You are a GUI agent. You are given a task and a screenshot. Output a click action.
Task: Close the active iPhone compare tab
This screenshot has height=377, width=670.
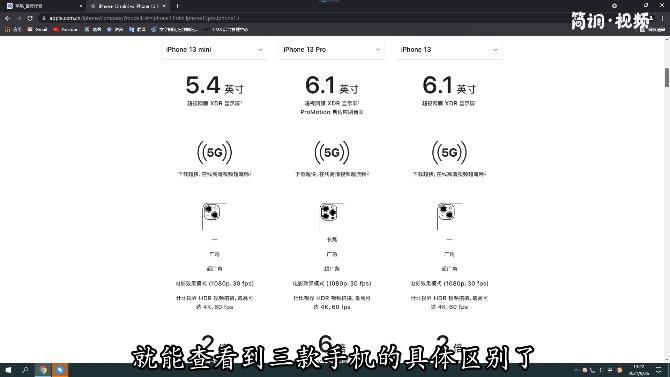tap(164, 6)
